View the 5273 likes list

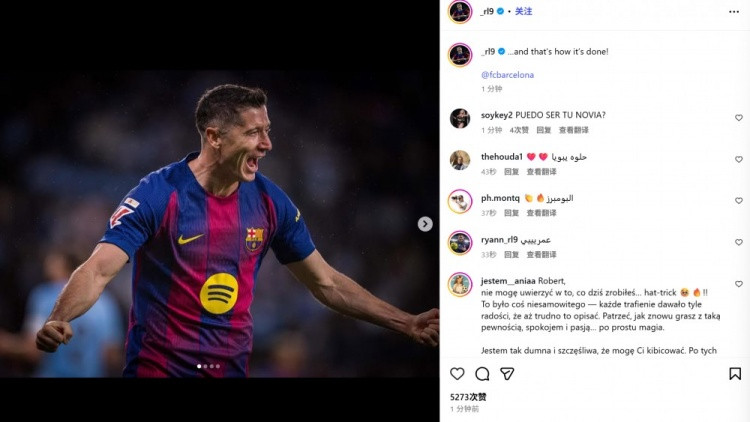(467, 397)
